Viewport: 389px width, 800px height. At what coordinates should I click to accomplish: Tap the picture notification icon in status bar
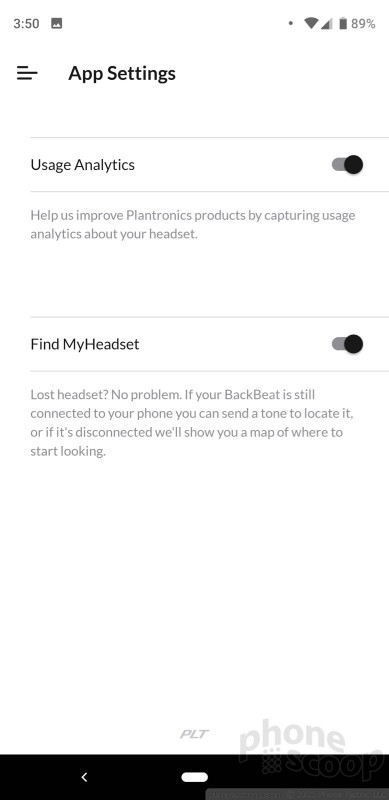pyautogui.click(x=57, y=23)
